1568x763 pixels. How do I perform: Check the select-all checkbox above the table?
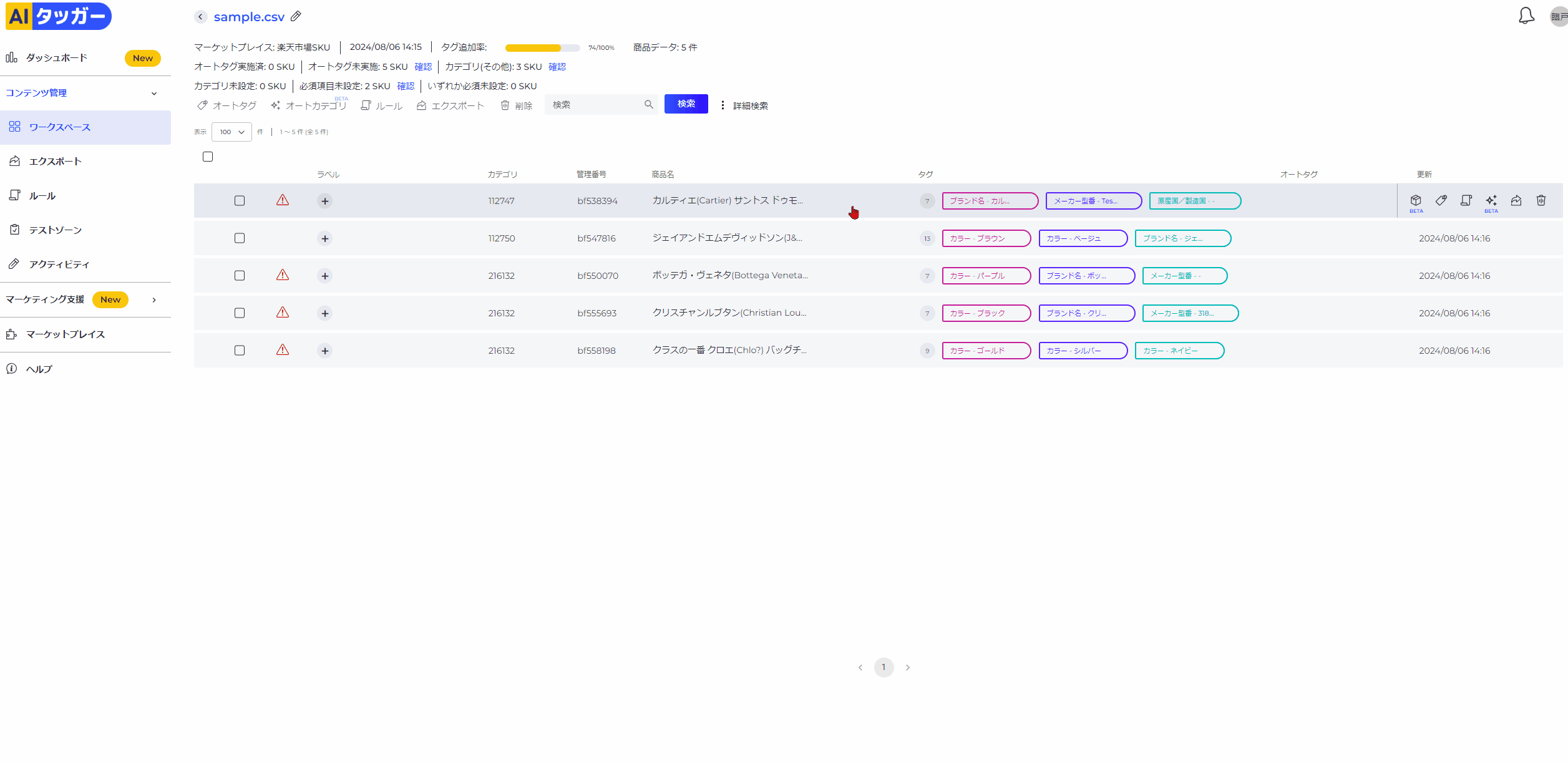(x=208, y=157)
